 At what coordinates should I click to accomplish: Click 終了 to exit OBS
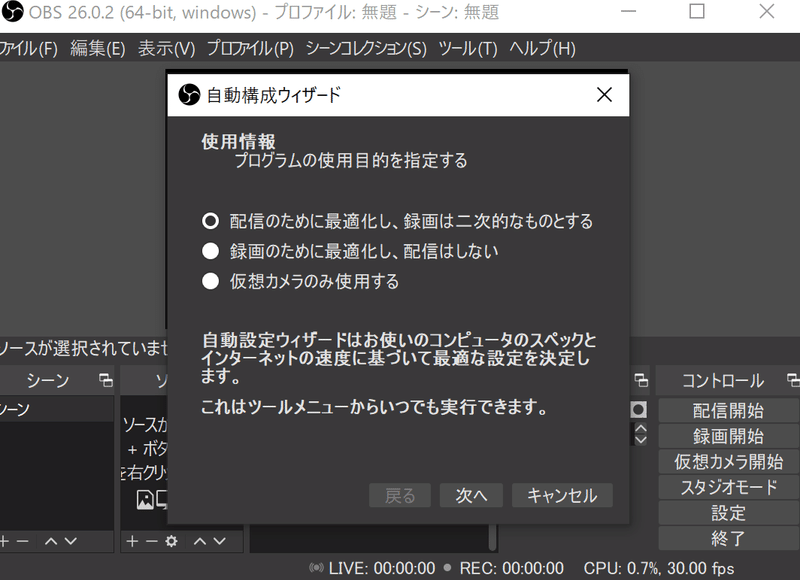[729, 538]
